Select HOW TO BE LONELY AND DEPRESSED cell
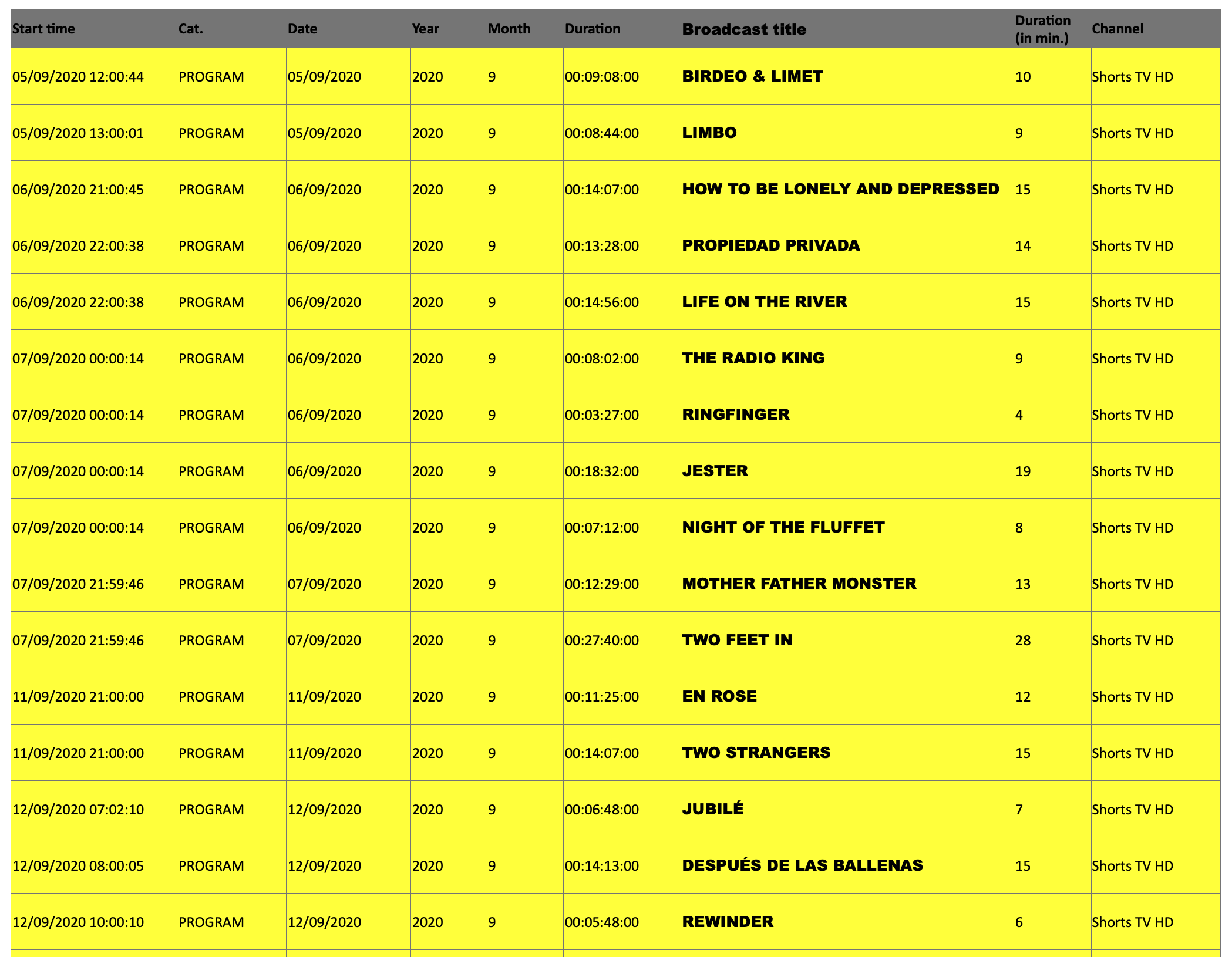This screenshot has width=1232, height=957. click(840, 189)
